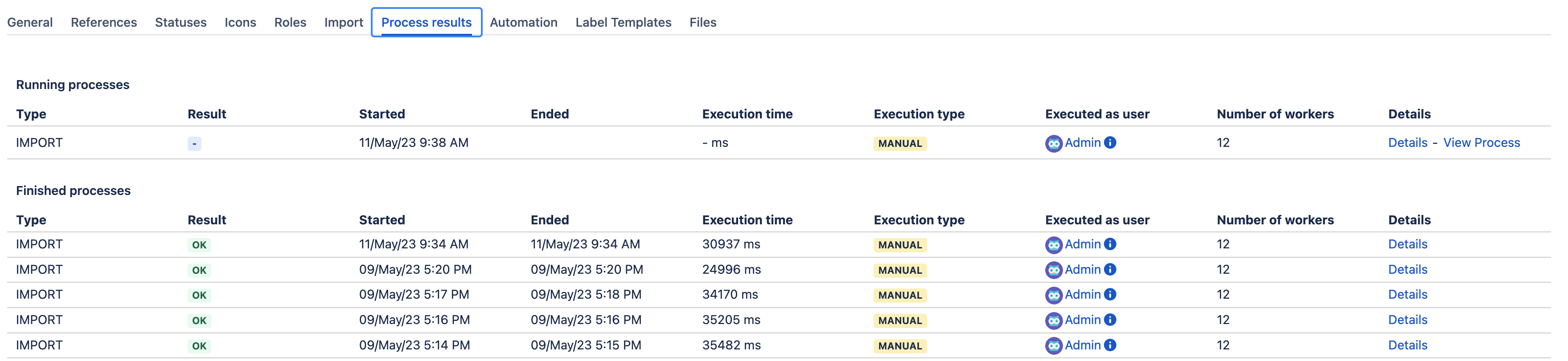
Task: Switch to the References tab
Action: click(x=104, y=23)
